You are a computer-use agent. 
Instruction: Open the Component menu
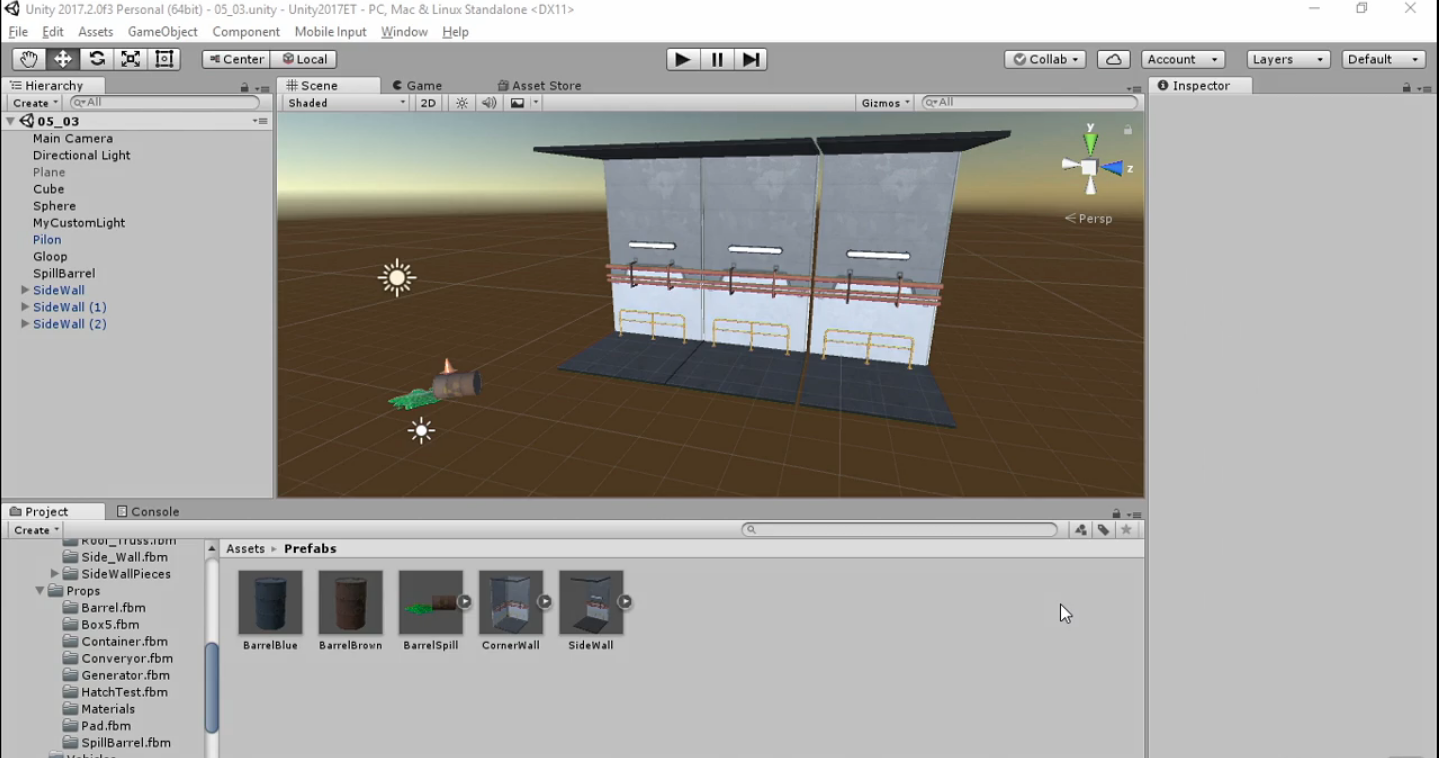[246, 32]
